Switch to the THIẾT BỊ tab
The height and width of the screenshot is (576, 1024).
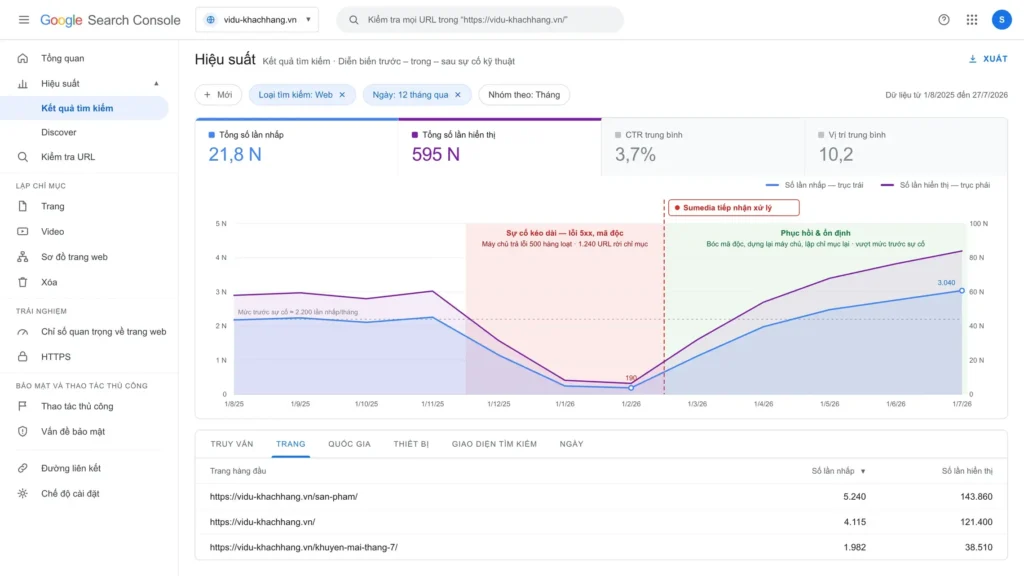(411, 444)
